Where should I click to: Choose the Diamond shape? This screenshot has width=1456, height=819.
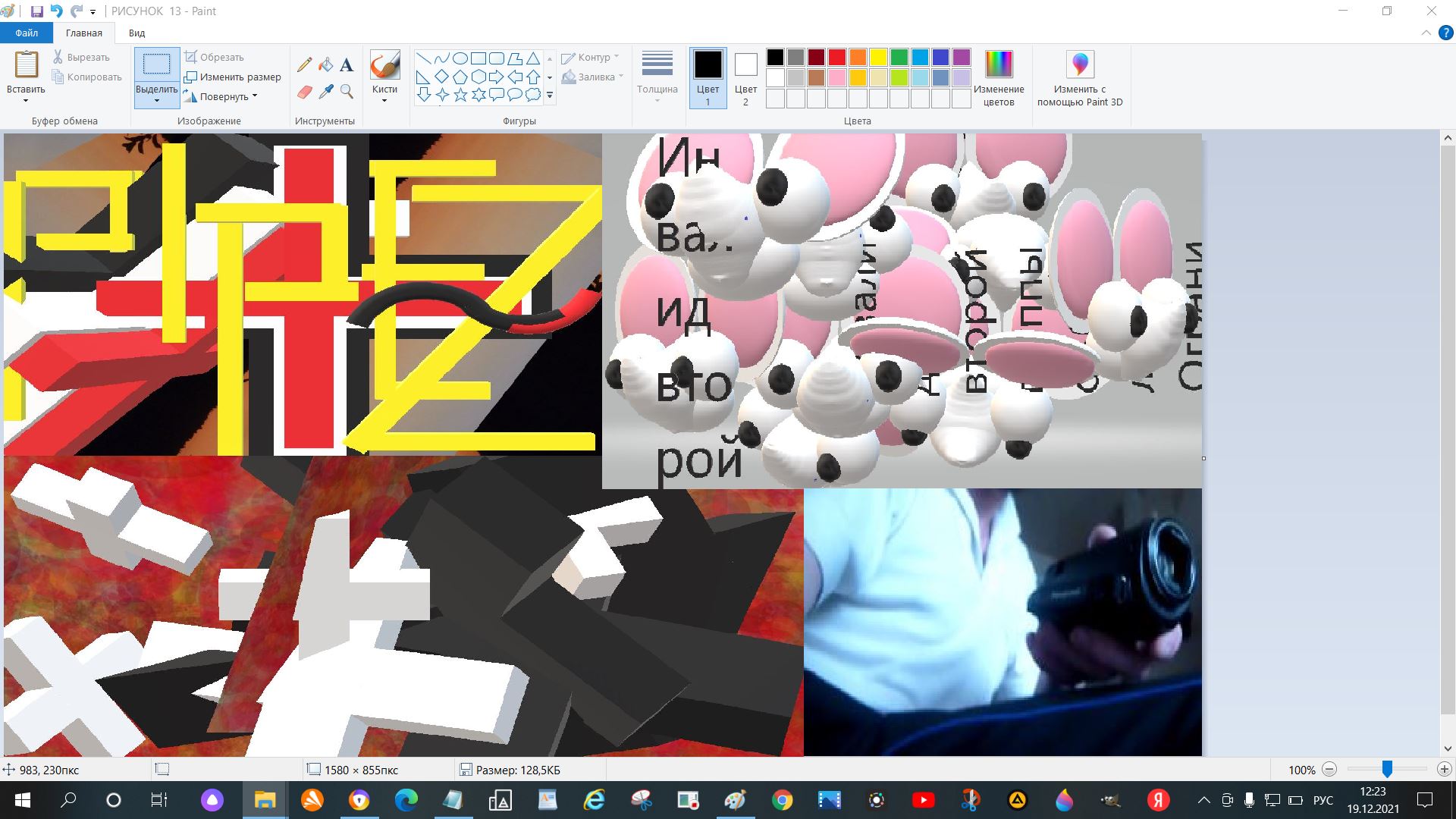442,77
